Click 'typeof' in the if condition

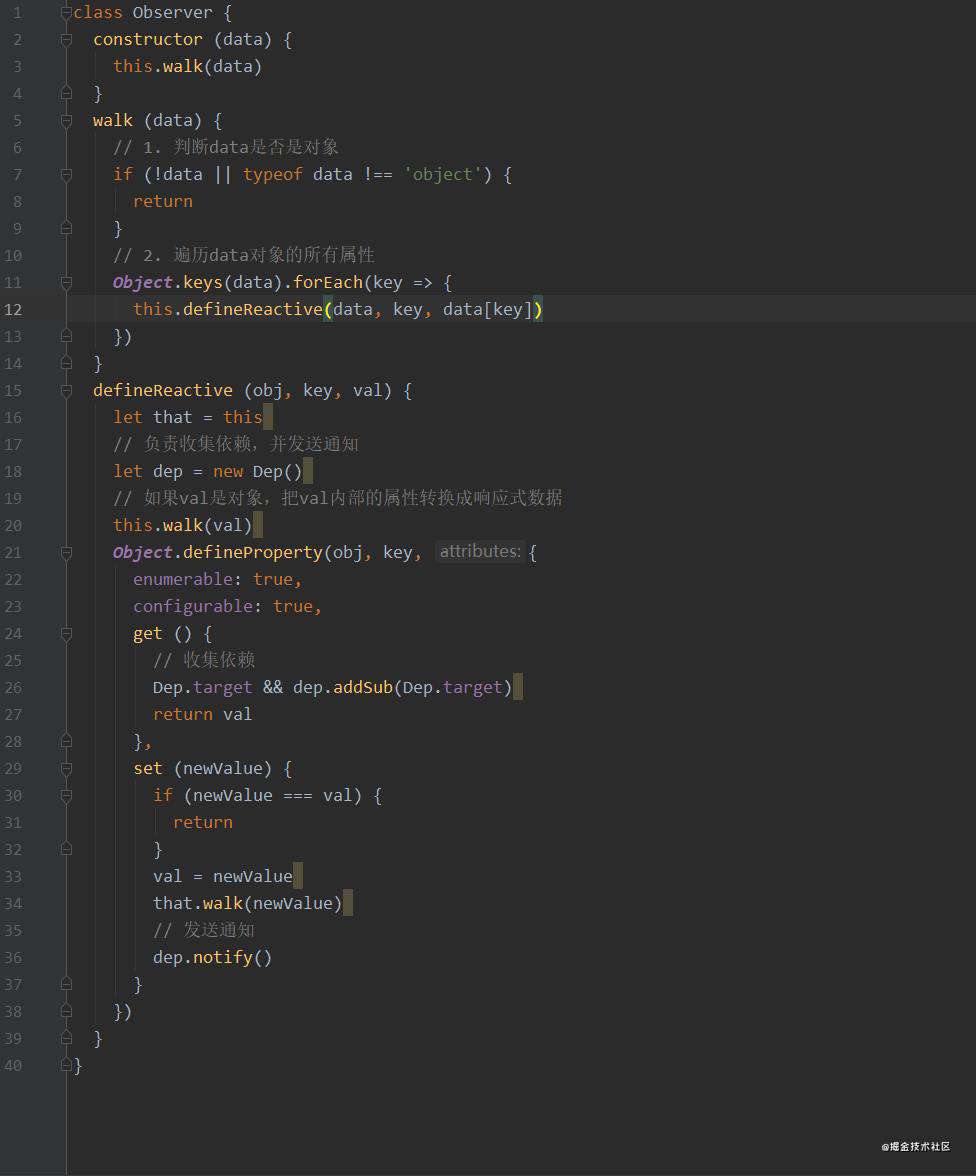272,175
